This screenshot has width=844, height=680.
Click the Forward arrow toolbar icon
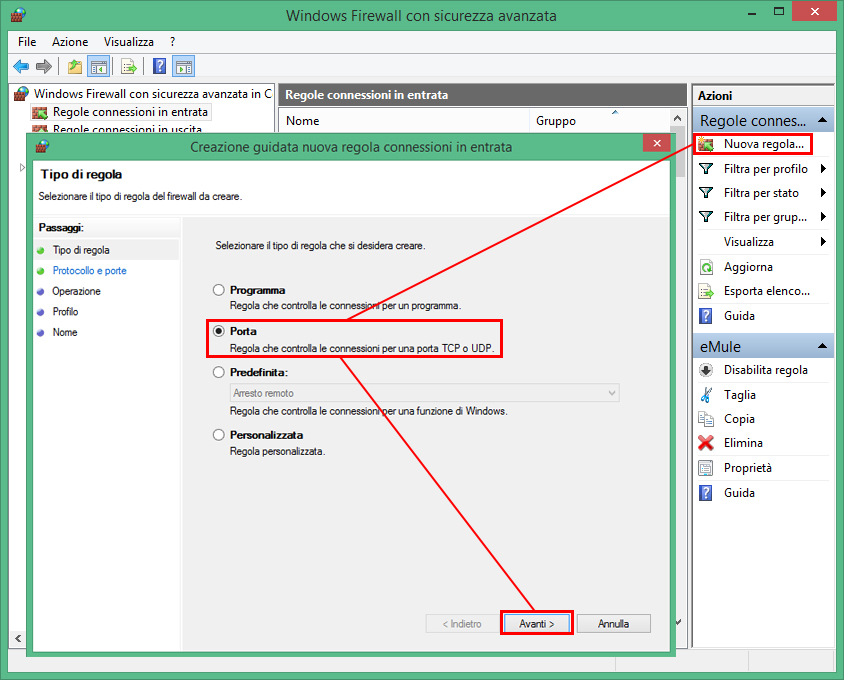(44, 67)
